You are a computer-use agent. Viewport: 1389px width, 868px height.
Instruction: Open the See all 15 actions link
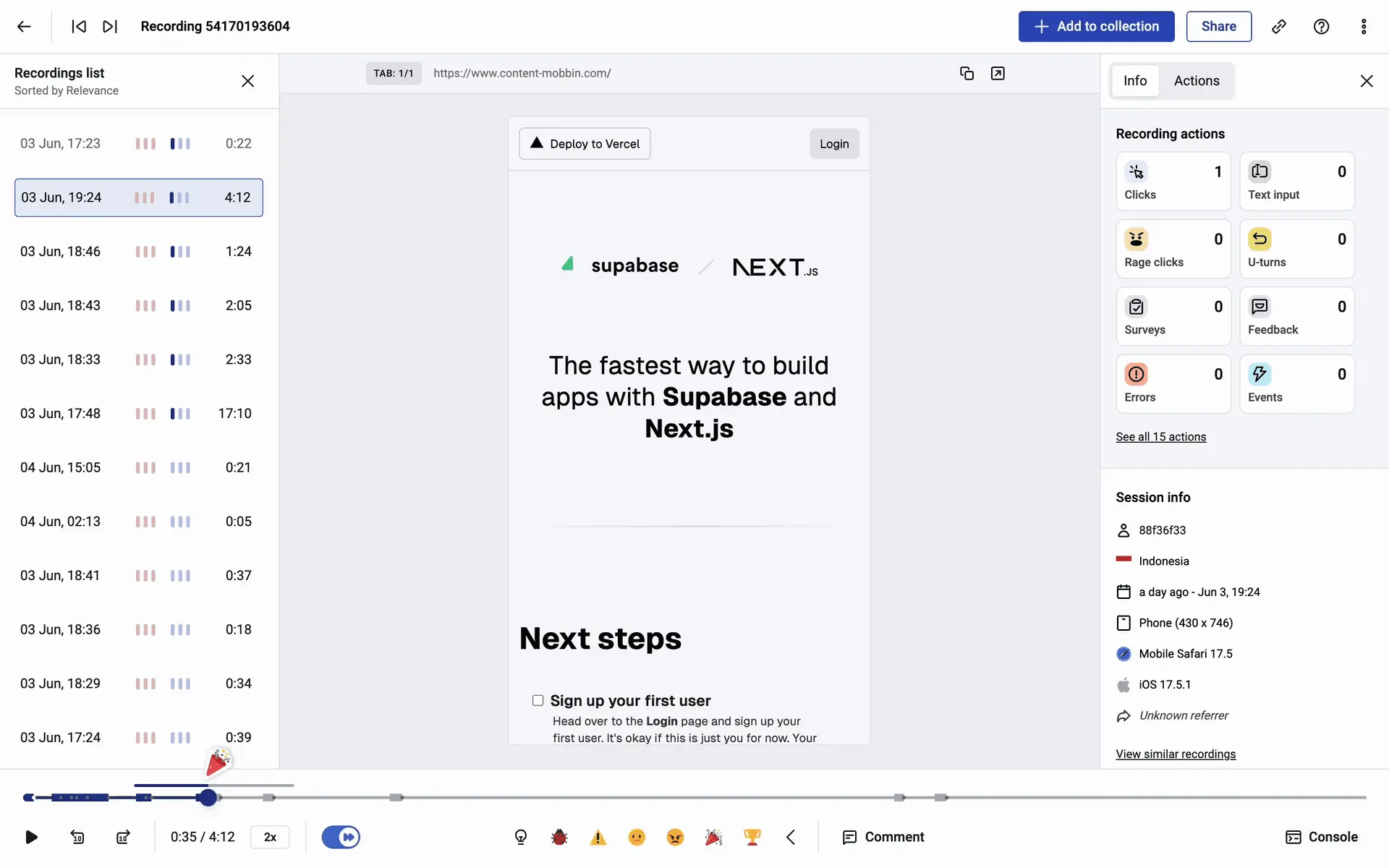click(1160, 437)
